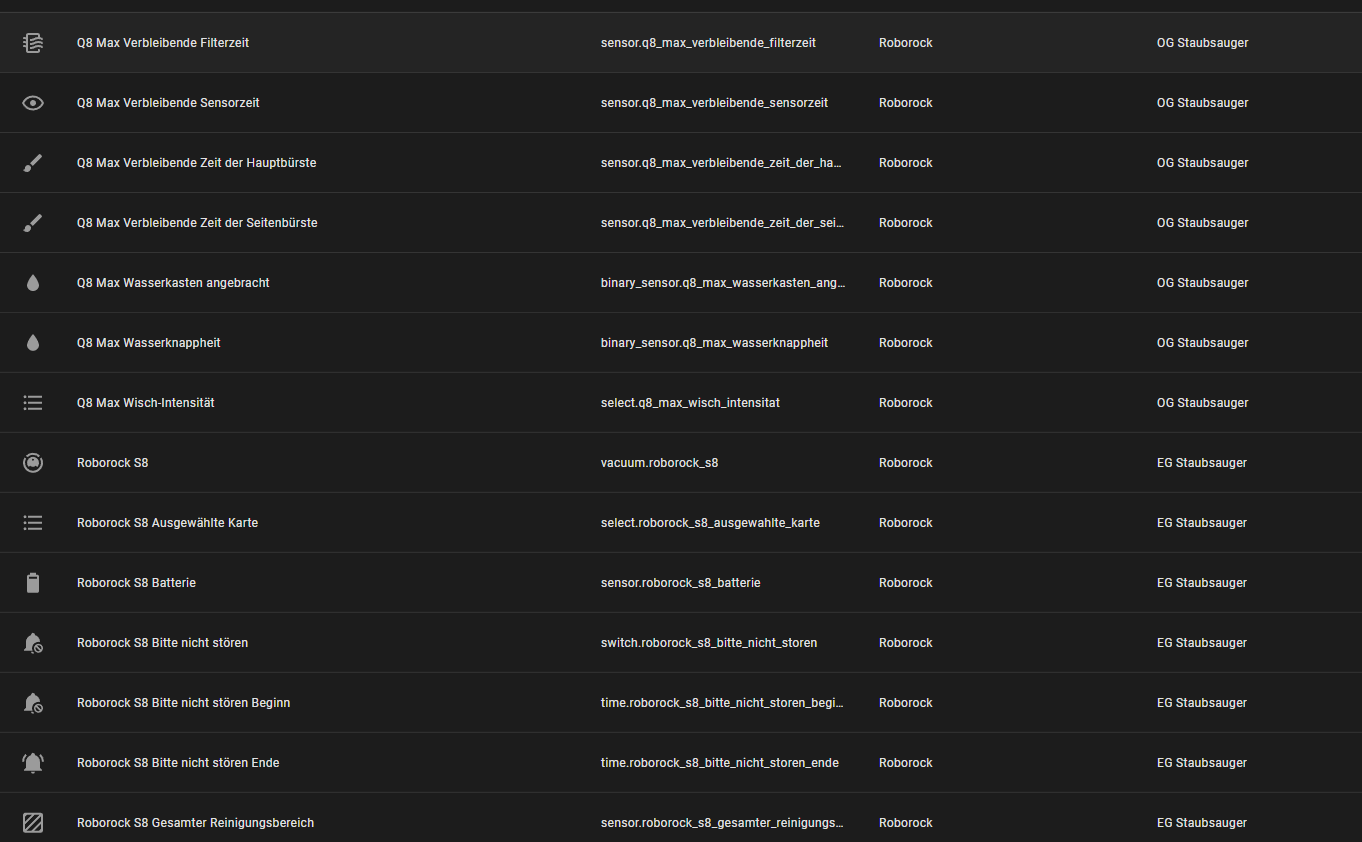Open Roborock S8 Bitte nicht stören Beginn name

(x=184, y=703)
